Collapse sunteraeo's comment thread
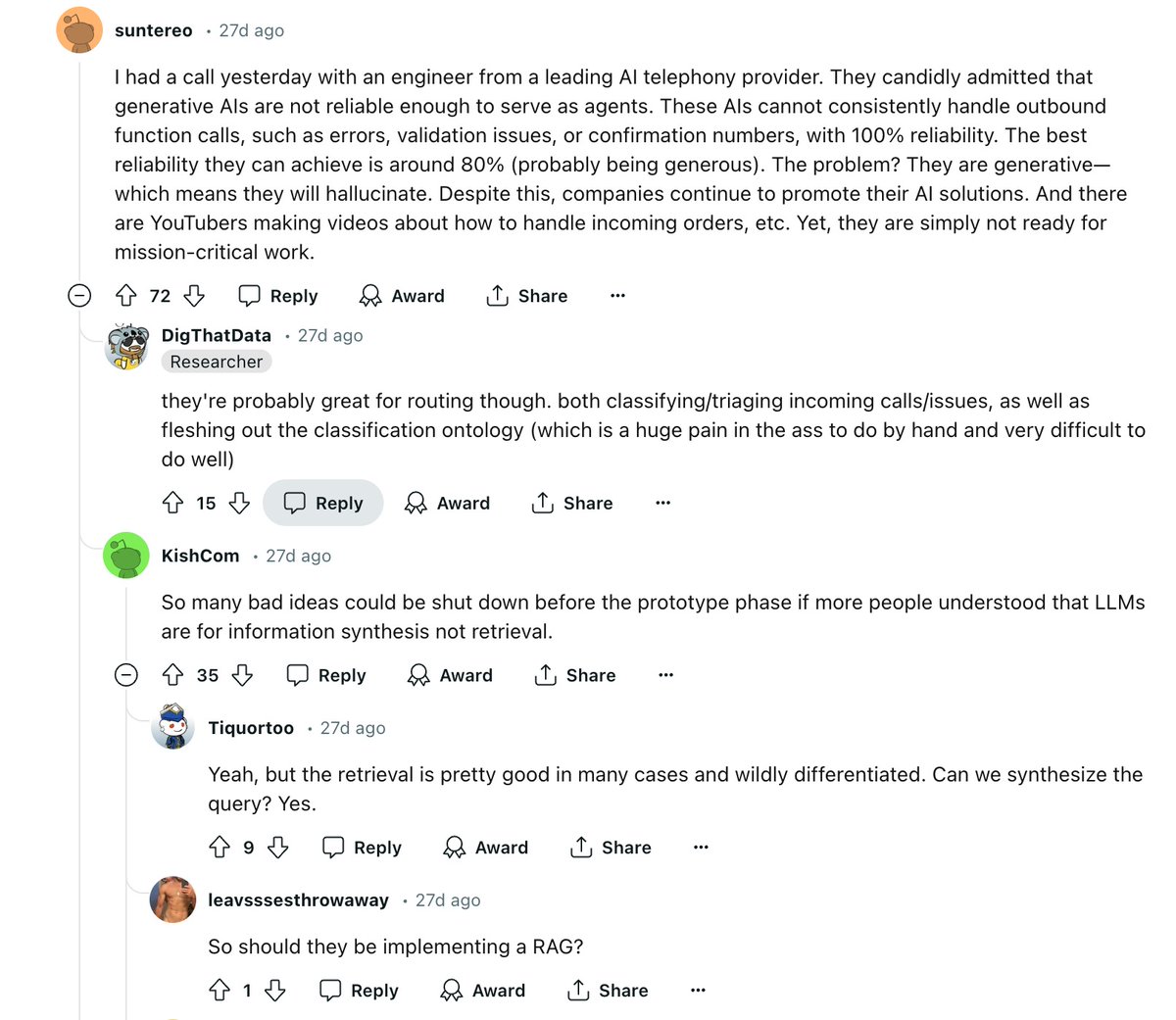 [79, 295]
